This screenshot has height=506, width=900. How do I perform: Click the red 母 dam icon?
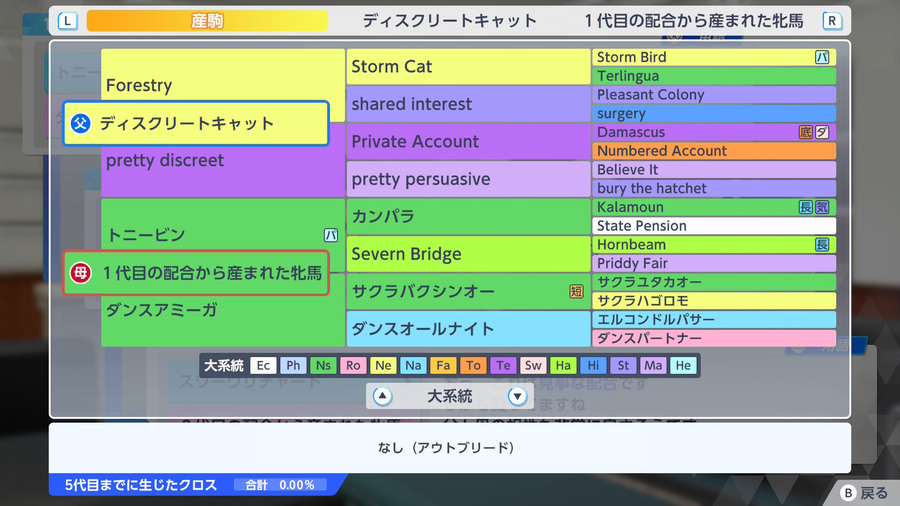pyautogui.click(x=80, y=273)
